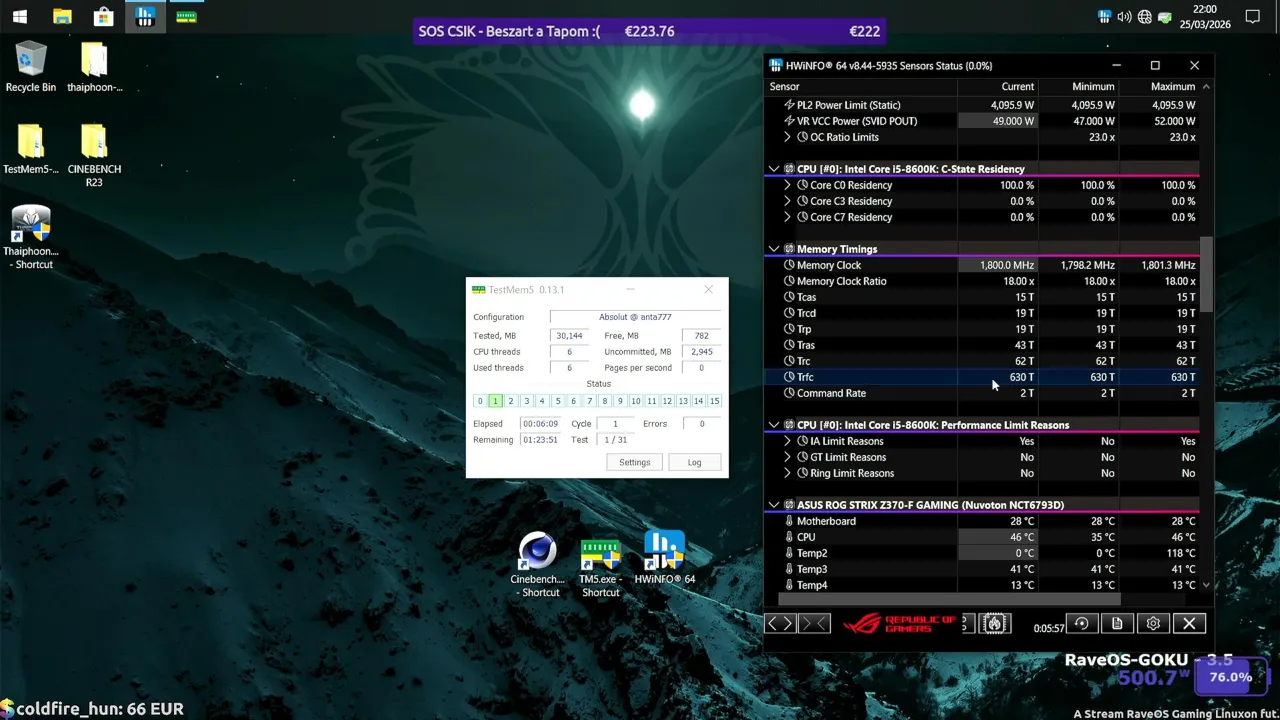
Task: Click the Settings button in TestMem5
Action: click(x=634, y=462)
